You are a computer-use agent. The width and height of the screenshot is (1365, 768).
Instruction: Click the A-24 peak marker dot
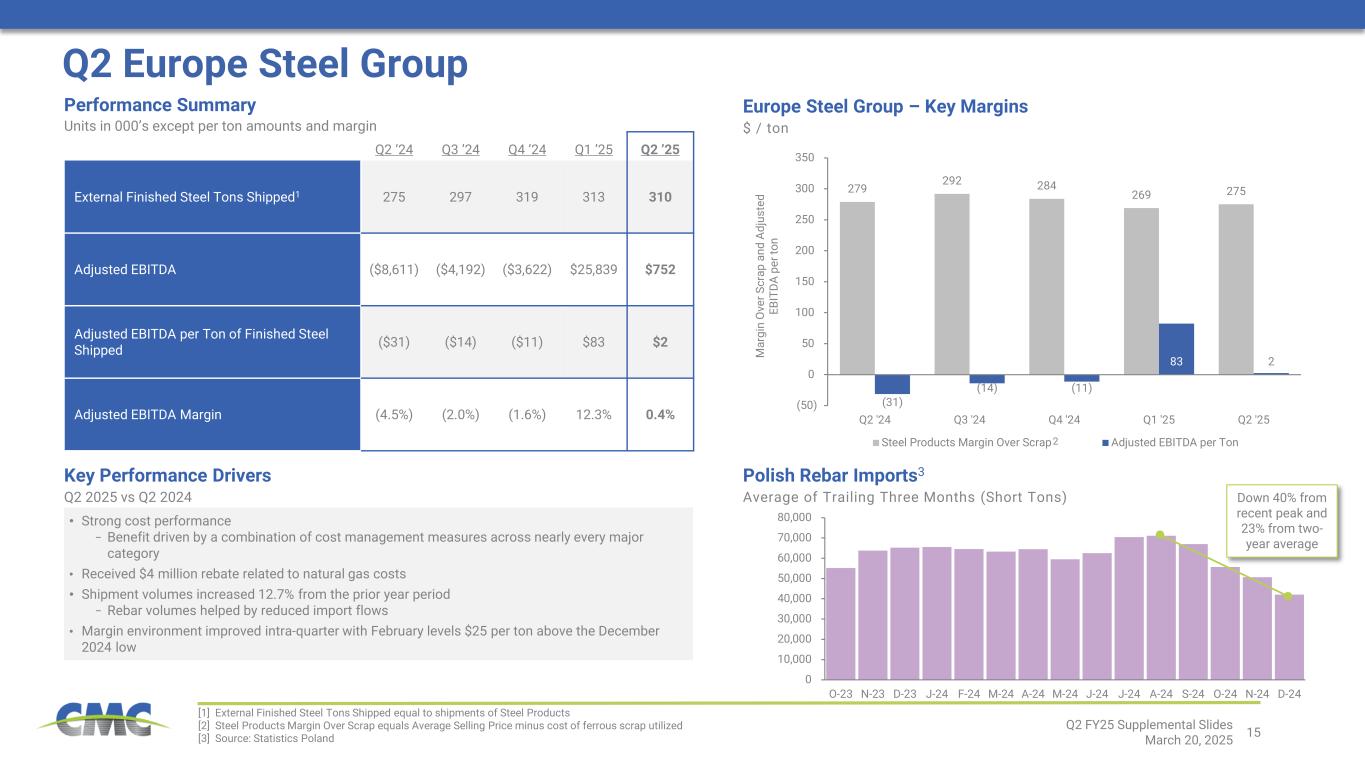tap(1160, 534)
